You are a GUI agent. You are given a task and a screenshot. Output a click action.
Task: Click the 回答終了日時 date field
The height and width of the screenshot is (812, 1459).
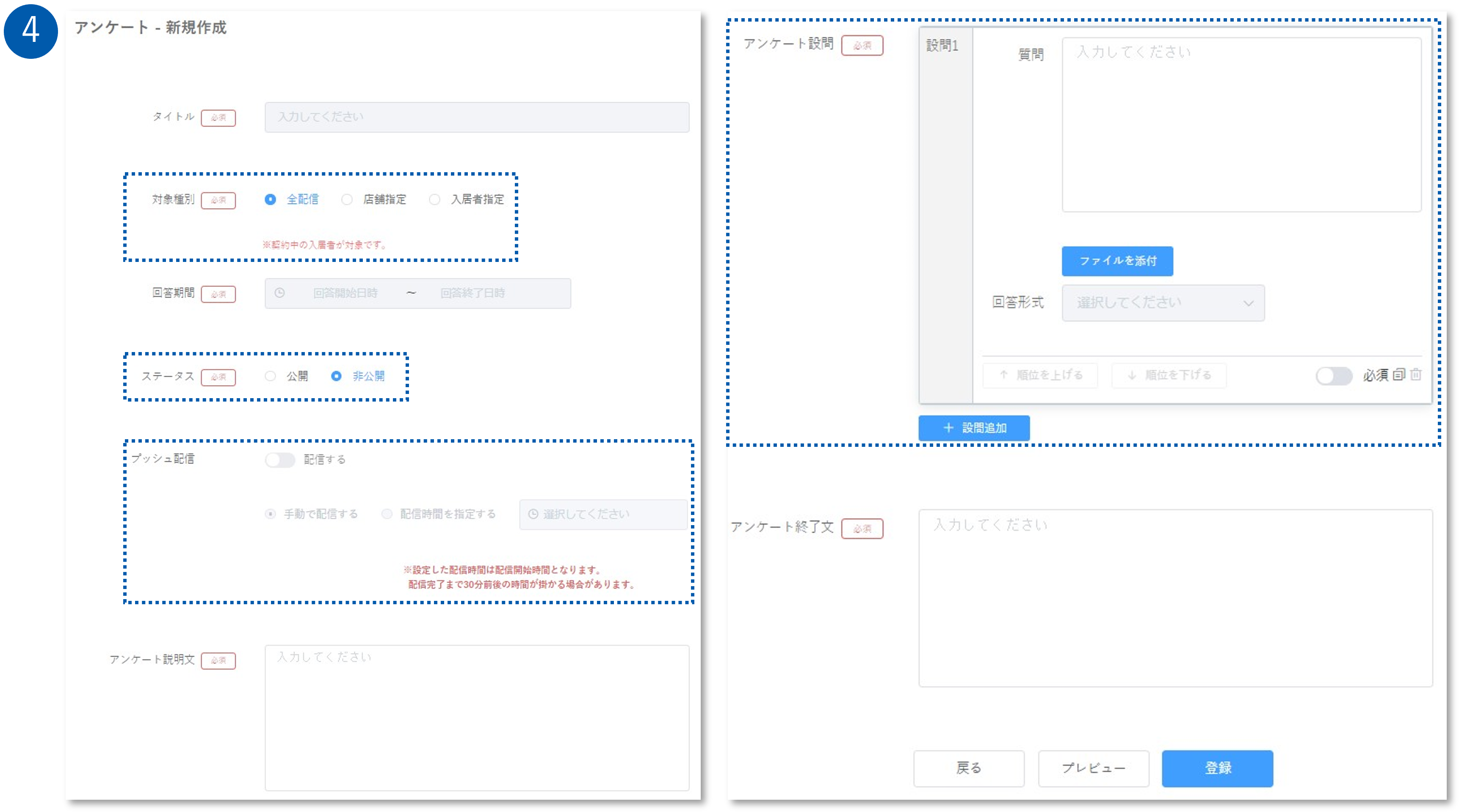tap(473, 293)
